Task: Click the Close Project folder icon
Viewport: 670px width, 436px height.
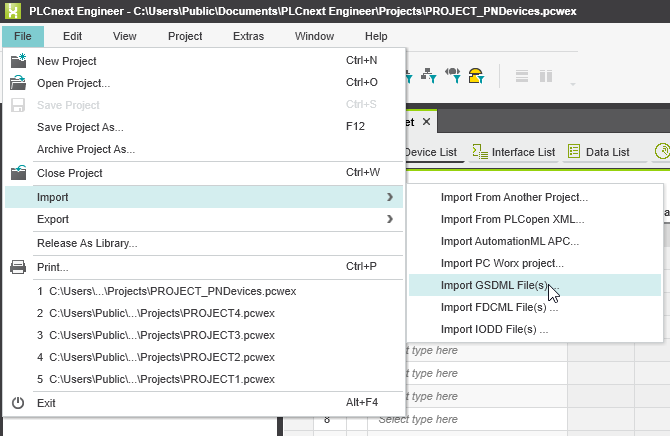Action: pos(18,173)
